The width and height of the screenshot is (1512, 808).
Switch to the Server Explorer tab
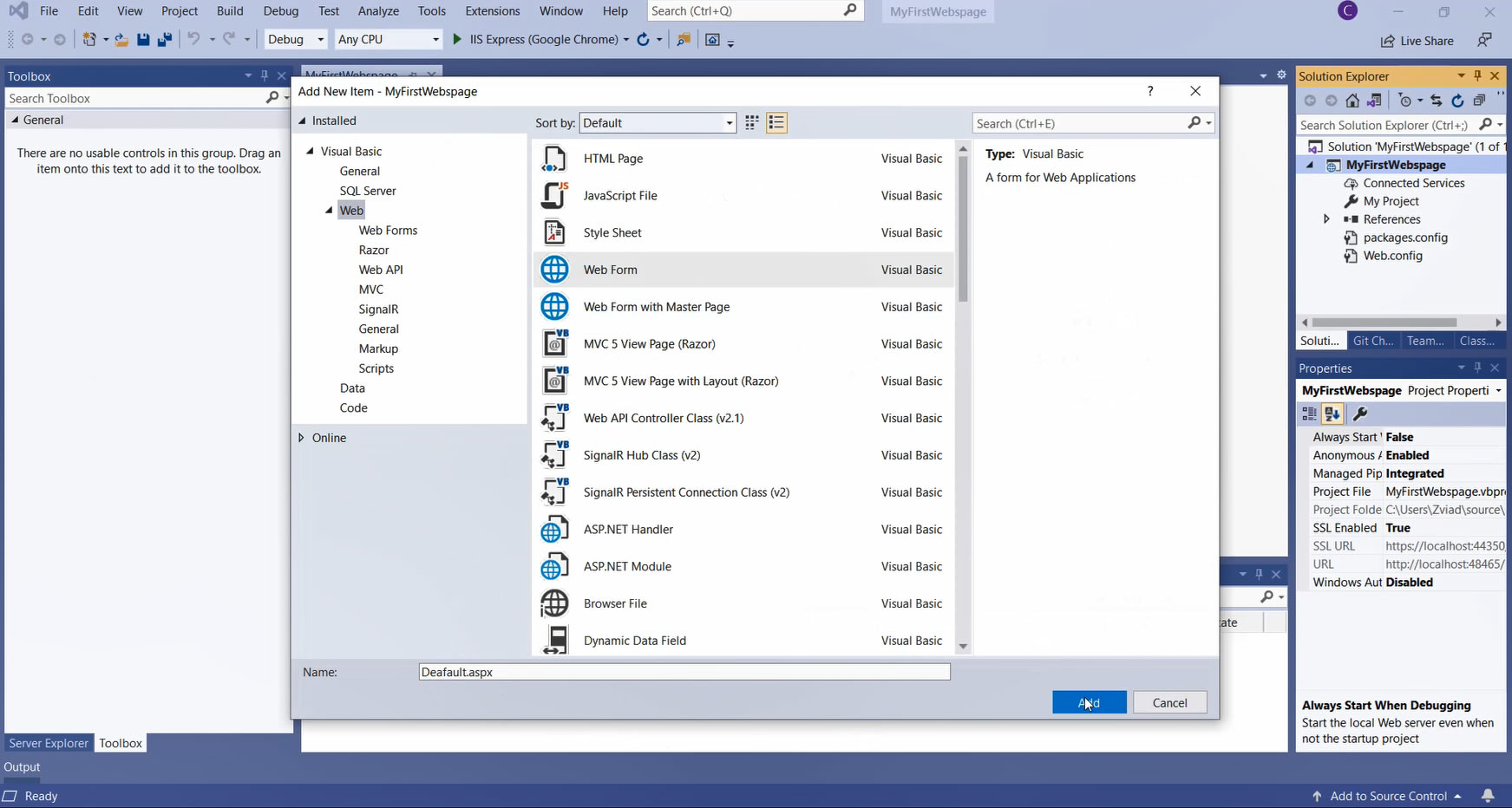[49, 743]
